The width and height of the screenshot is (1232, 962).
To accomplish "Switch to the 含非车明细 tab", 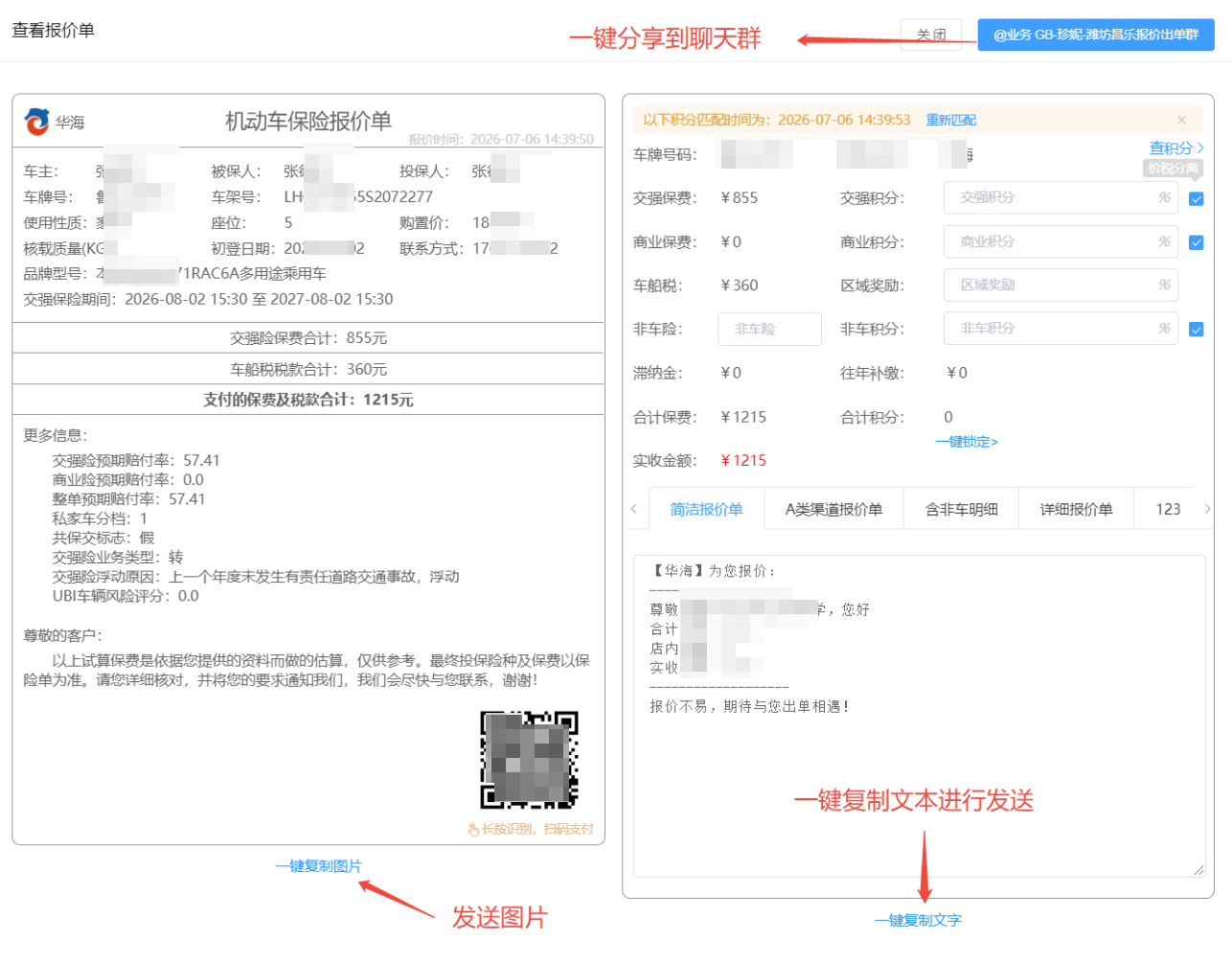I will click(x=961, y=509).
